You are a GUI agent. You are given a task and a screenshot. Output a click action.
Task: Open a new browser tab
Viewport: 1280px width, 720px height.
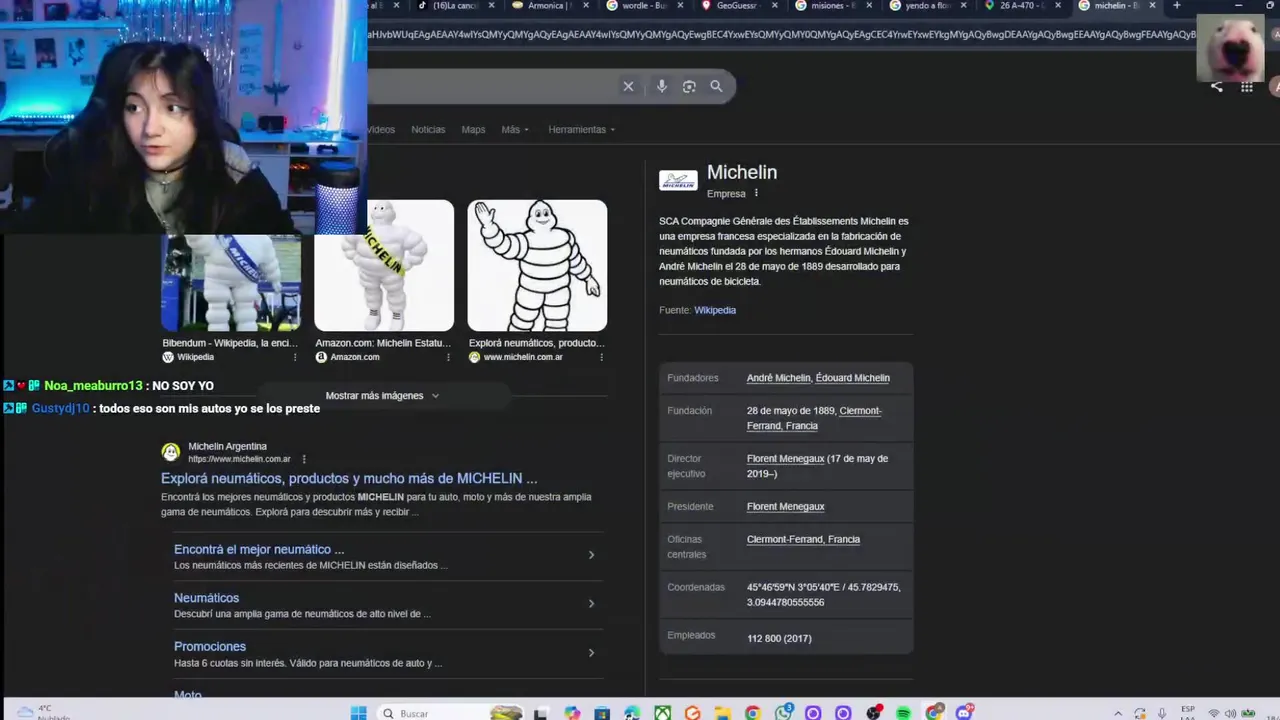1176,5
